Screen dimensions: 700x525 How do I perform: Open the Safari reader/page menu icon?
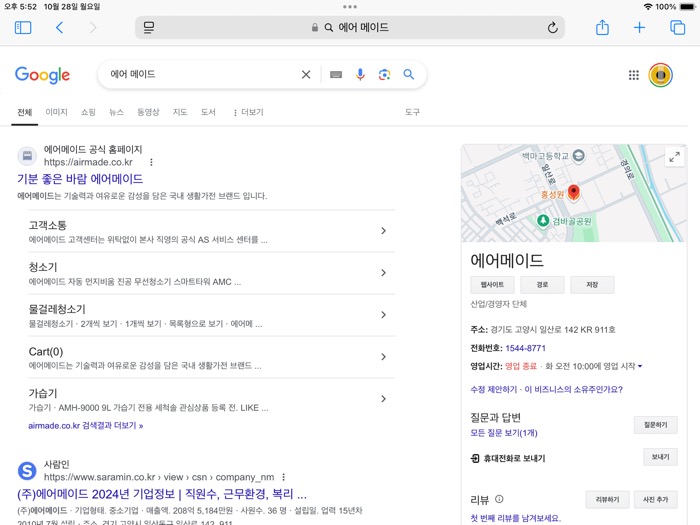pos(149,28)
